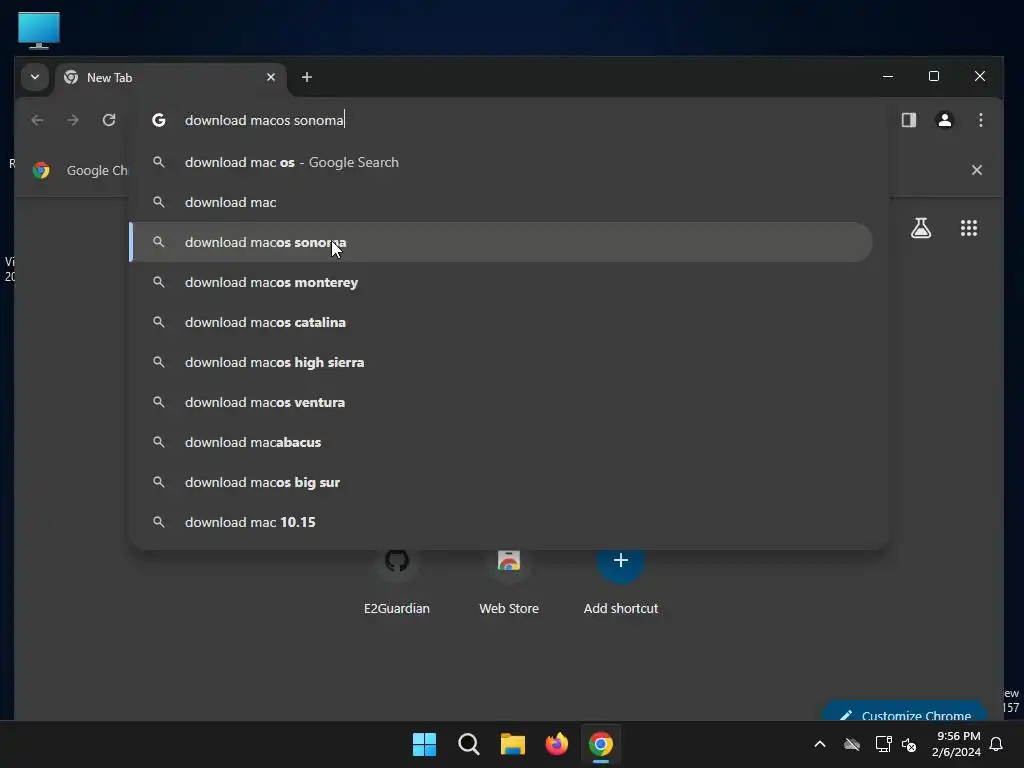Click Chrome icon in taskbar
Viewport: 1024px width, 768px height.
601,744
